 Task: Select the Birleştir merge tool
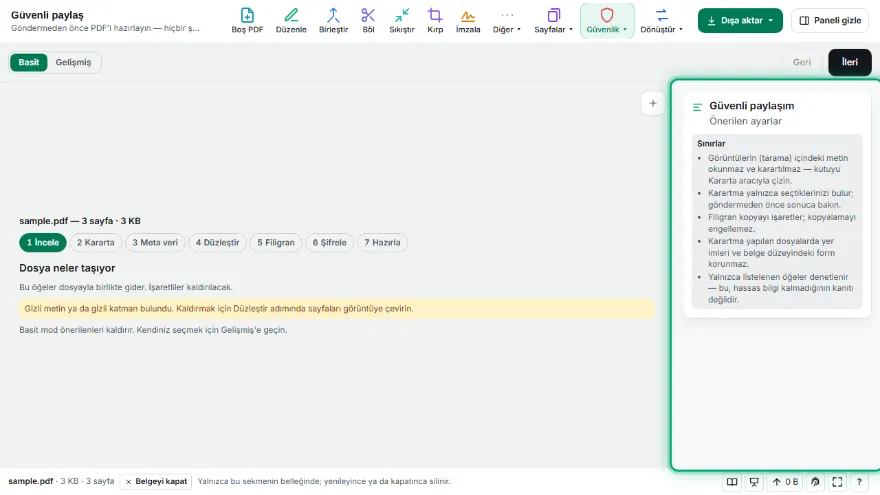333,21
